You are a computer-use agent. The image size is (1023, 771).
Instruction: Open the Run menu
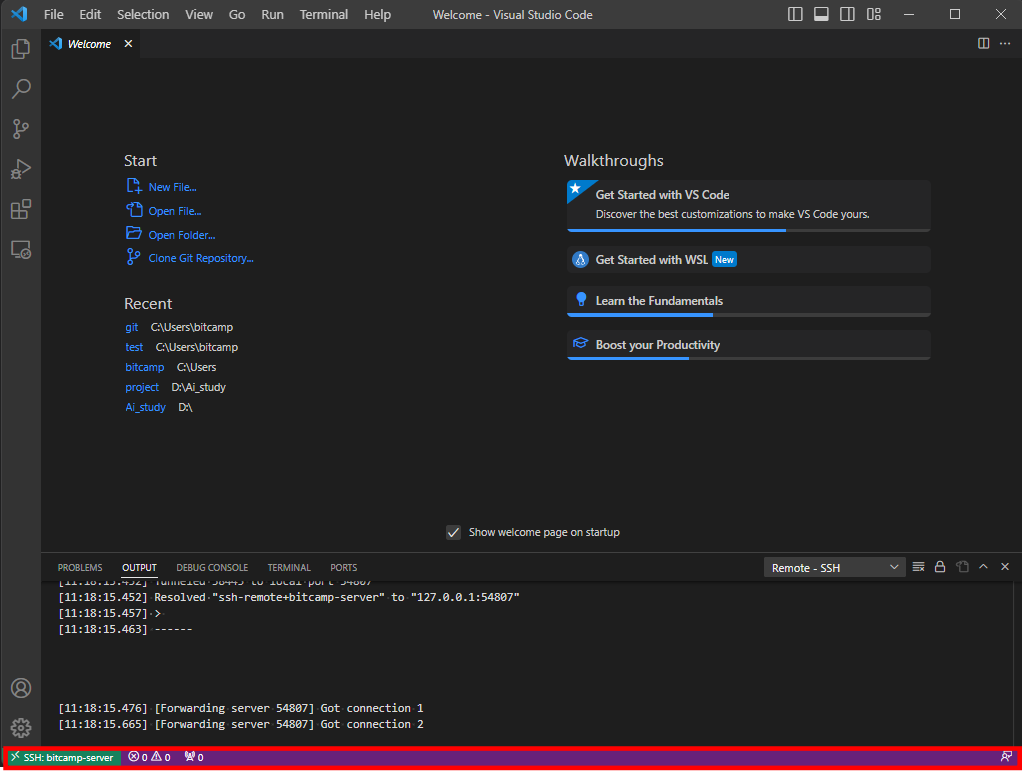272,14
